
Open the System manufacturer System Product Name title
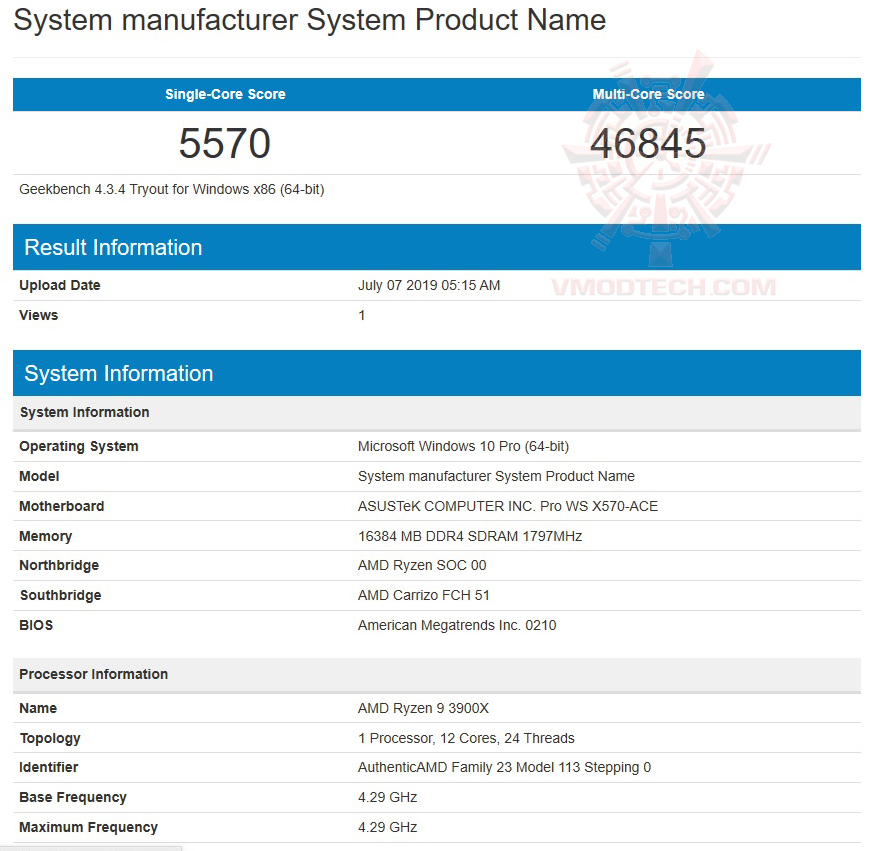pos(310,20)
